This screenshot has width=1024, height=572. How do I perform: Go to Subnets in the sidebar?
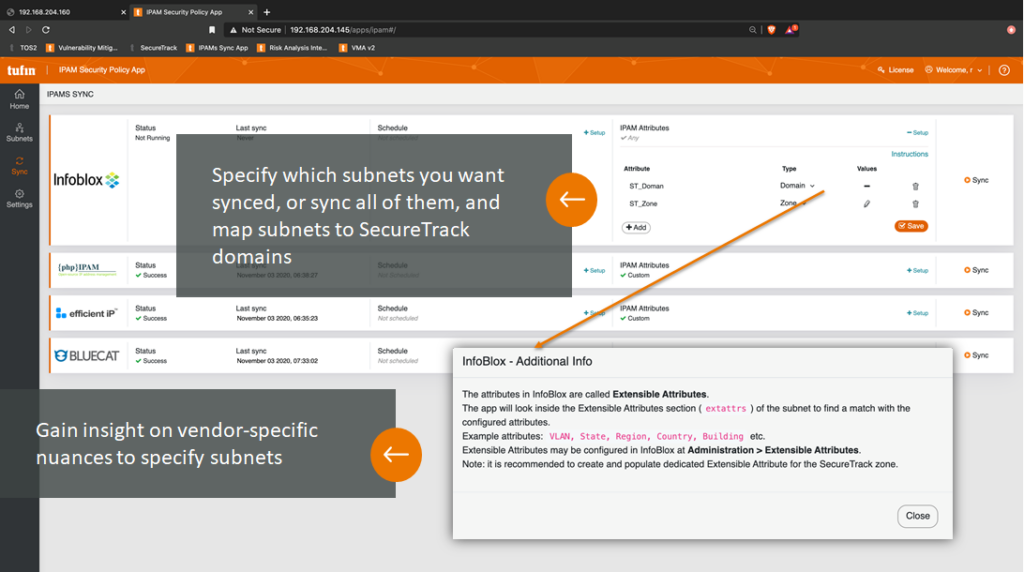19,132
